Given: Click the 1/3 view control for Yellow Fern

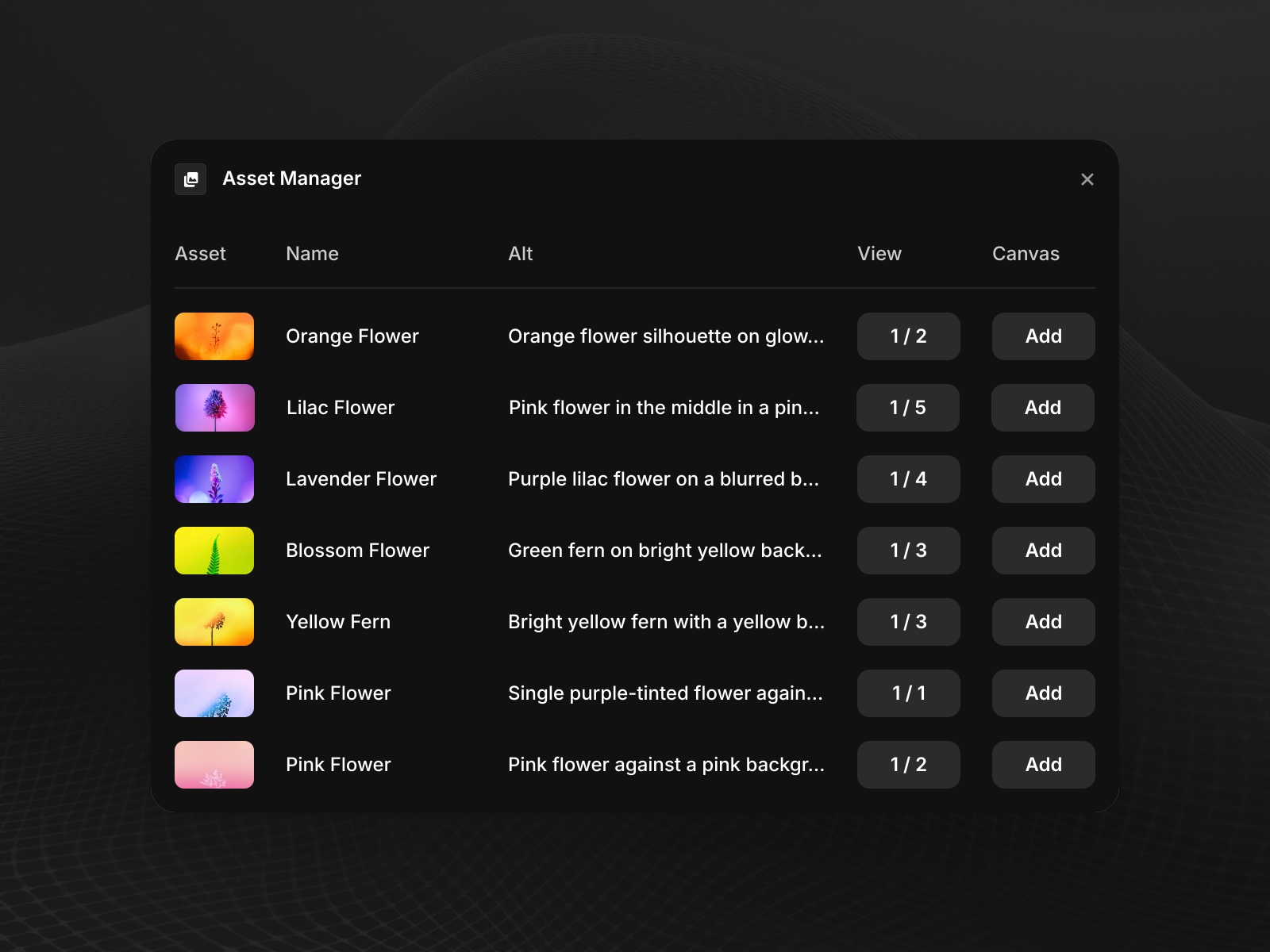Looking at the screenshot, I should [908, 622].
